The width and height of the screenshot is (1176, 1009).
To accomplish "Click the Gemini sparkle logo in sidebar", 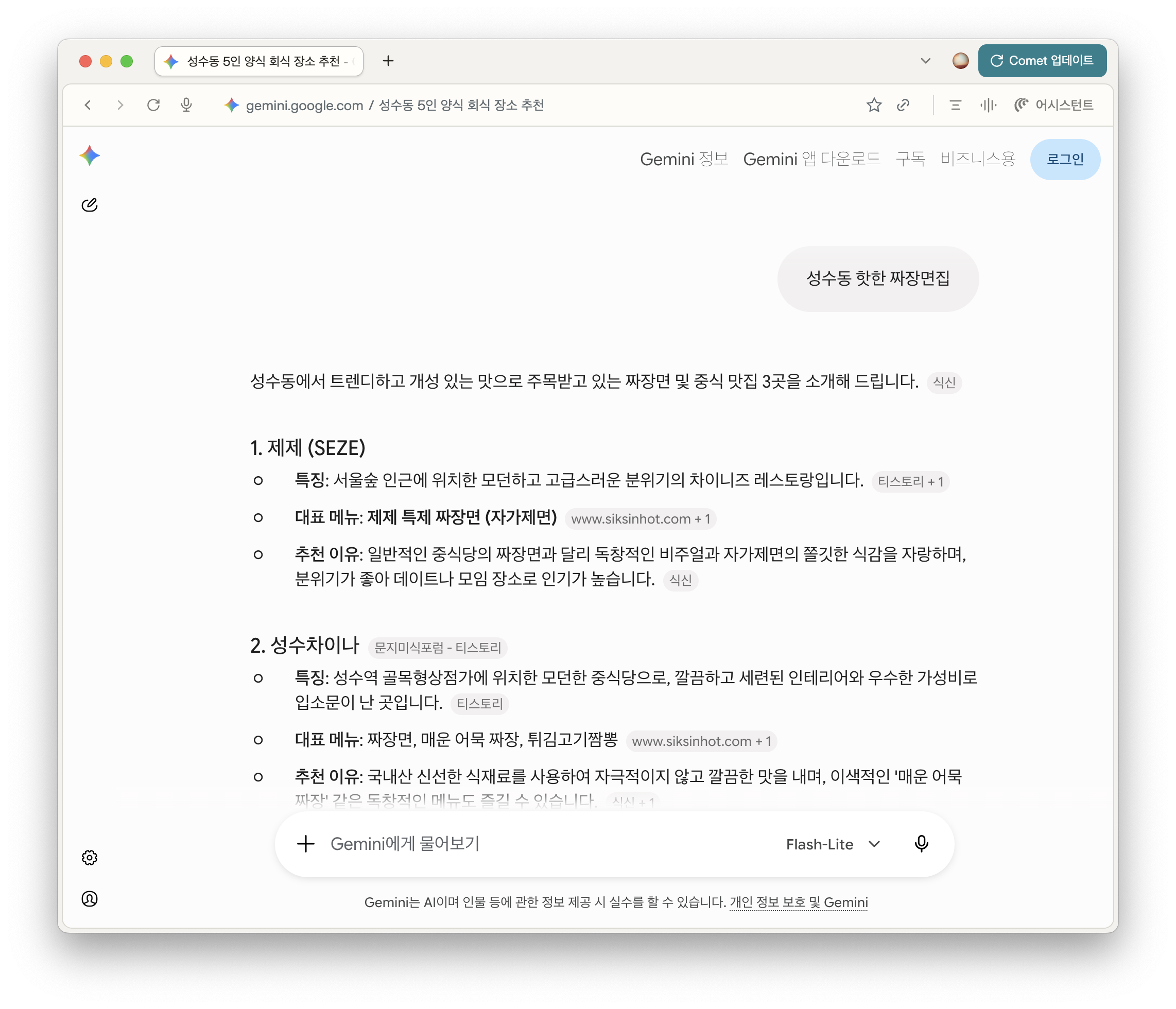I will point(90,155).
